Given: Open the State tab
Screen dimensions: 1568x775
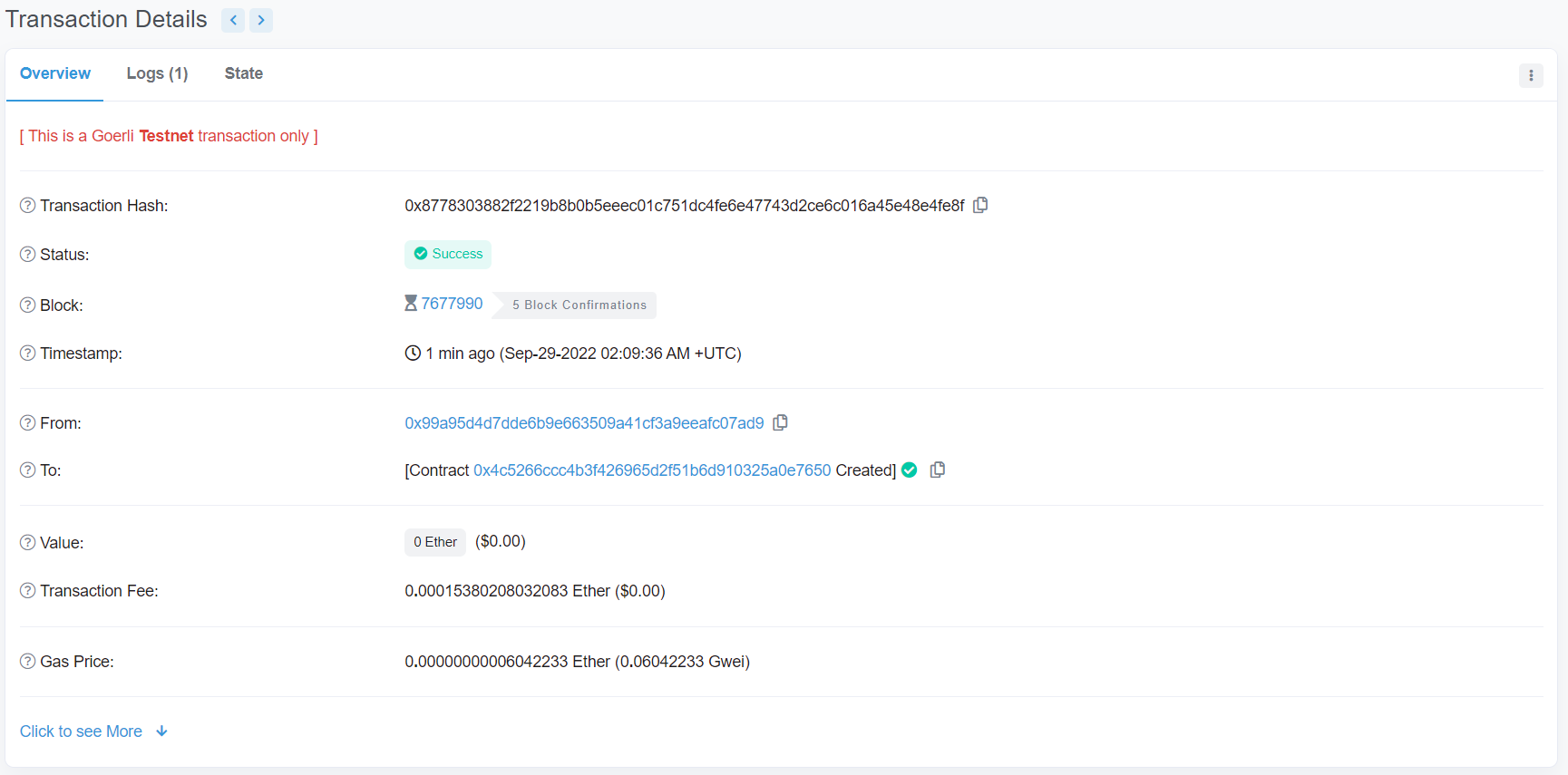Looking at the screenshot, I should click(x=244, y=73).
